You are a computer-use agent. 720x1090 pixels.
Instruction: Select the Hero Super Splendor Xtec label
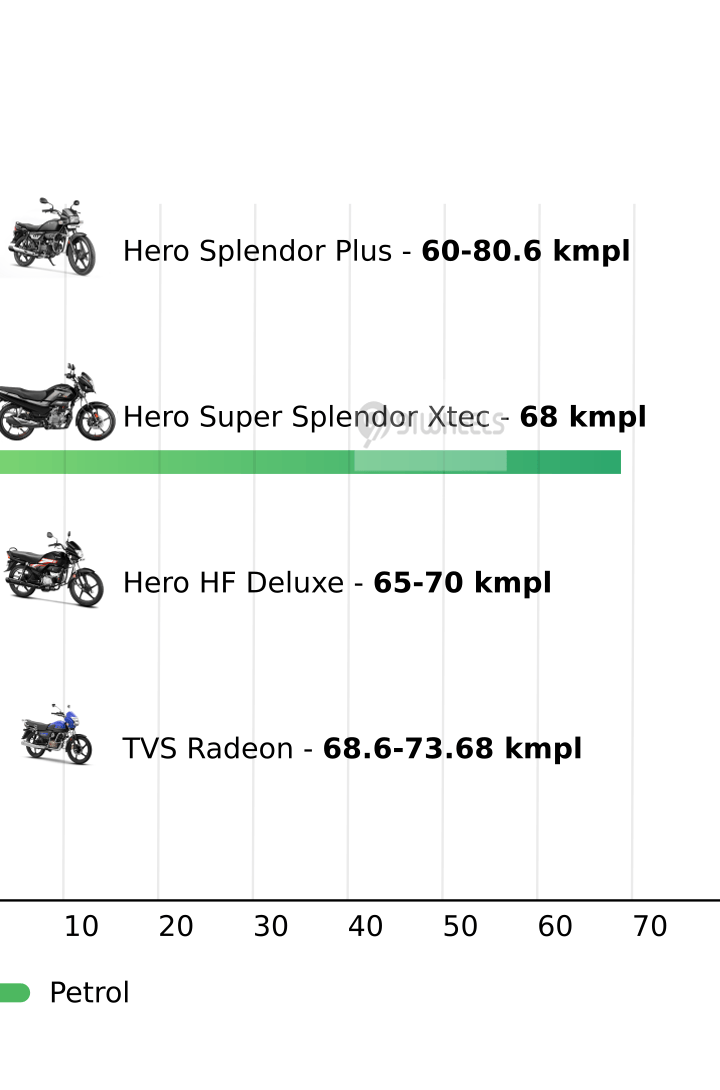click(384, 417)
